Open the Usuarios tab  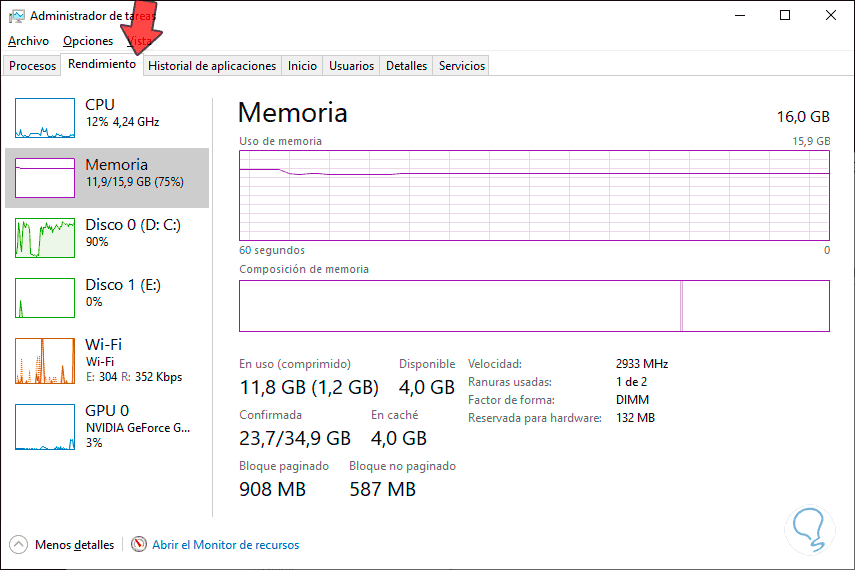pyautogui.click(x=352, y=66)
